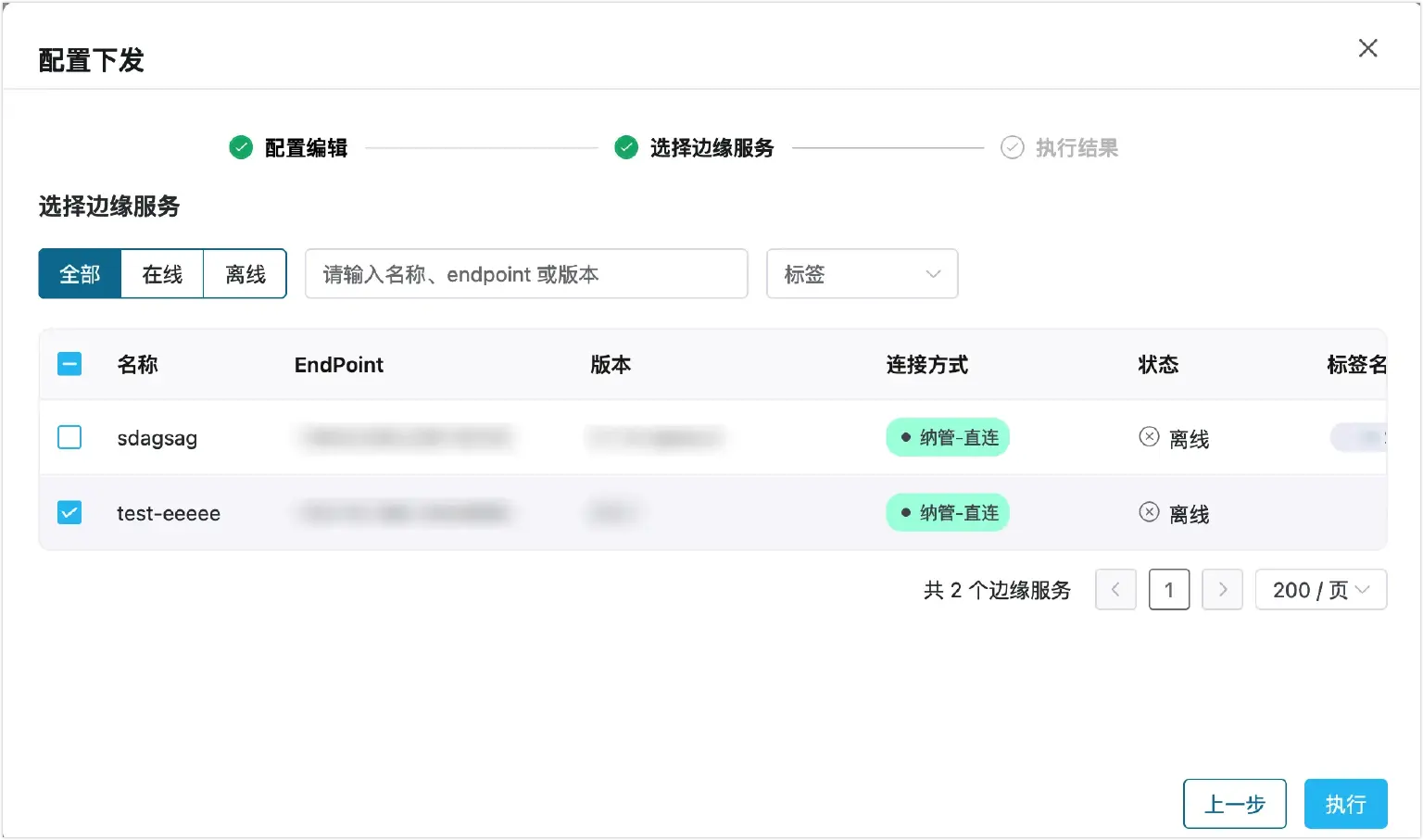Close the 配置下发 dialog
The width and height of the screenshot is (1423, 840).
(x=1367, y=48)
